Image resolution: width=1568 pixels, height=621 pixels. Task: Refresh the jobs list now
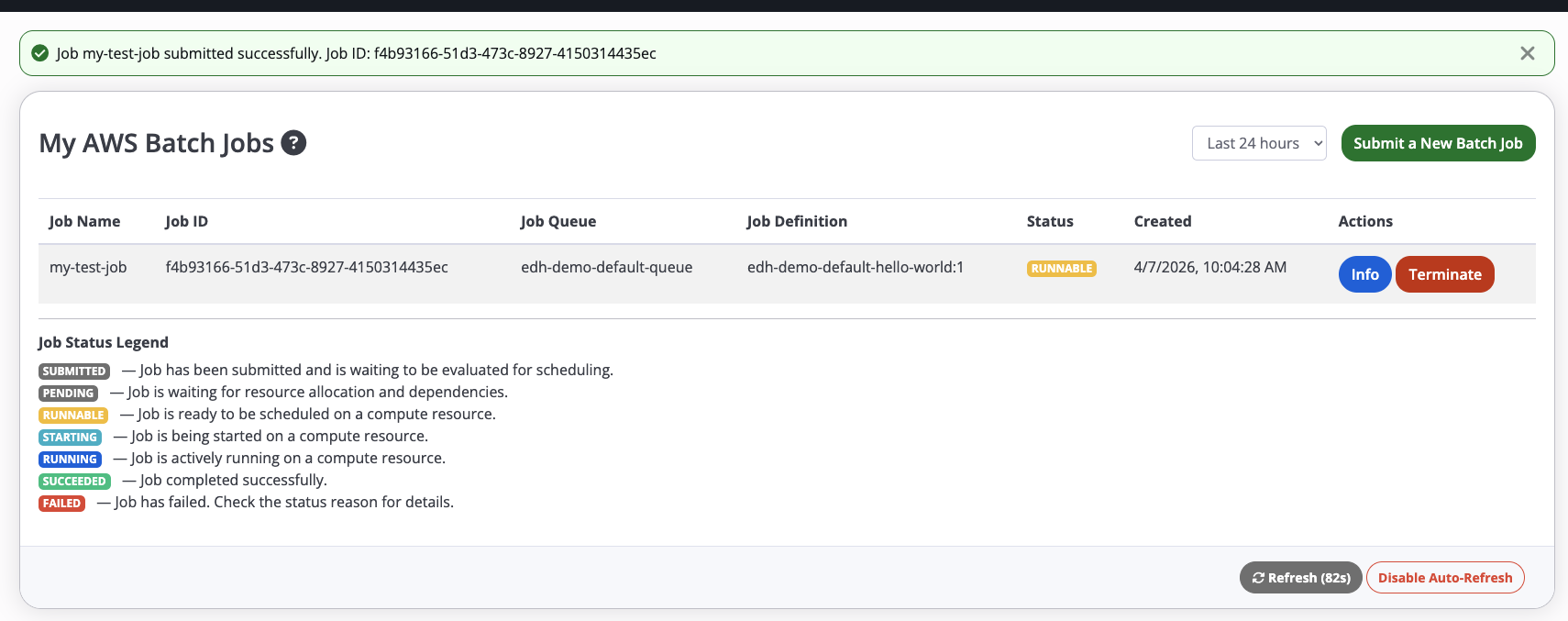pos(1300,578)
